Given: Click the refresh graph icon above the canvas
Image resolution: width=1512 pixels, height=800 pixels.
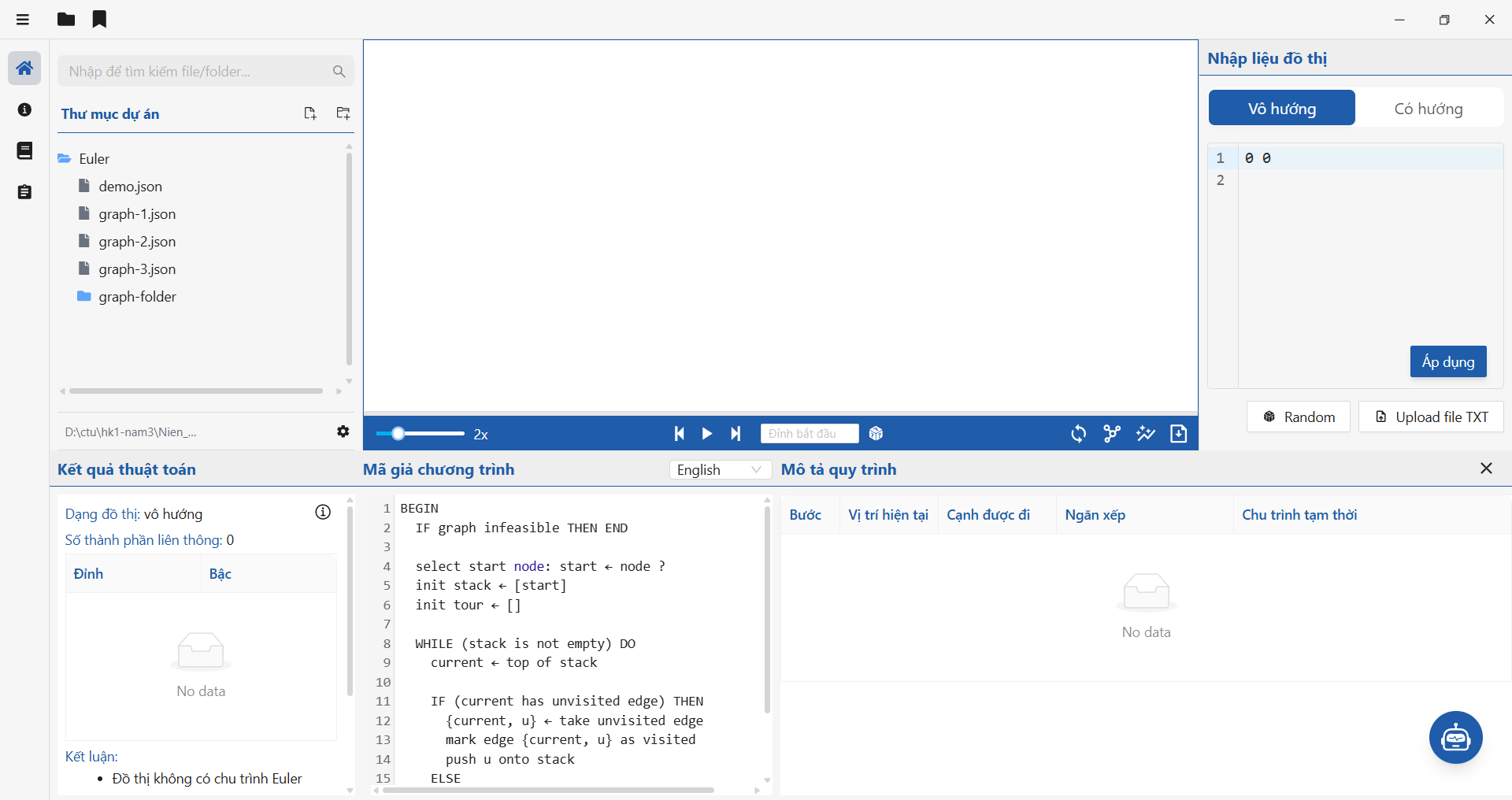Looking at the screenshot, I should [x=1078, y=433].
